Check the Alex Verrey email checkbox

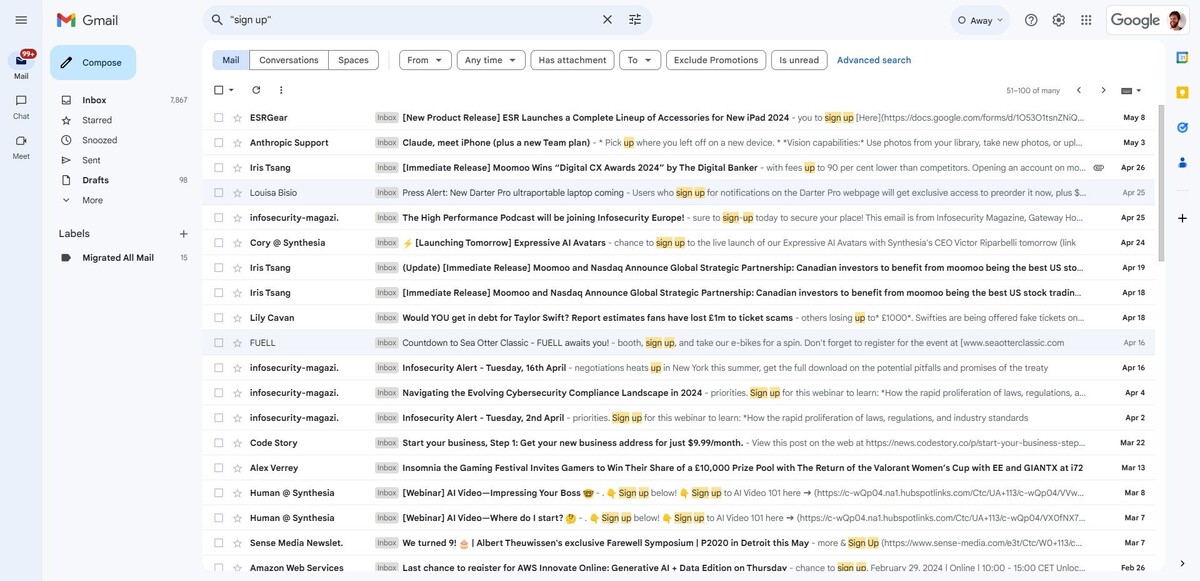(x=219, y=468)
